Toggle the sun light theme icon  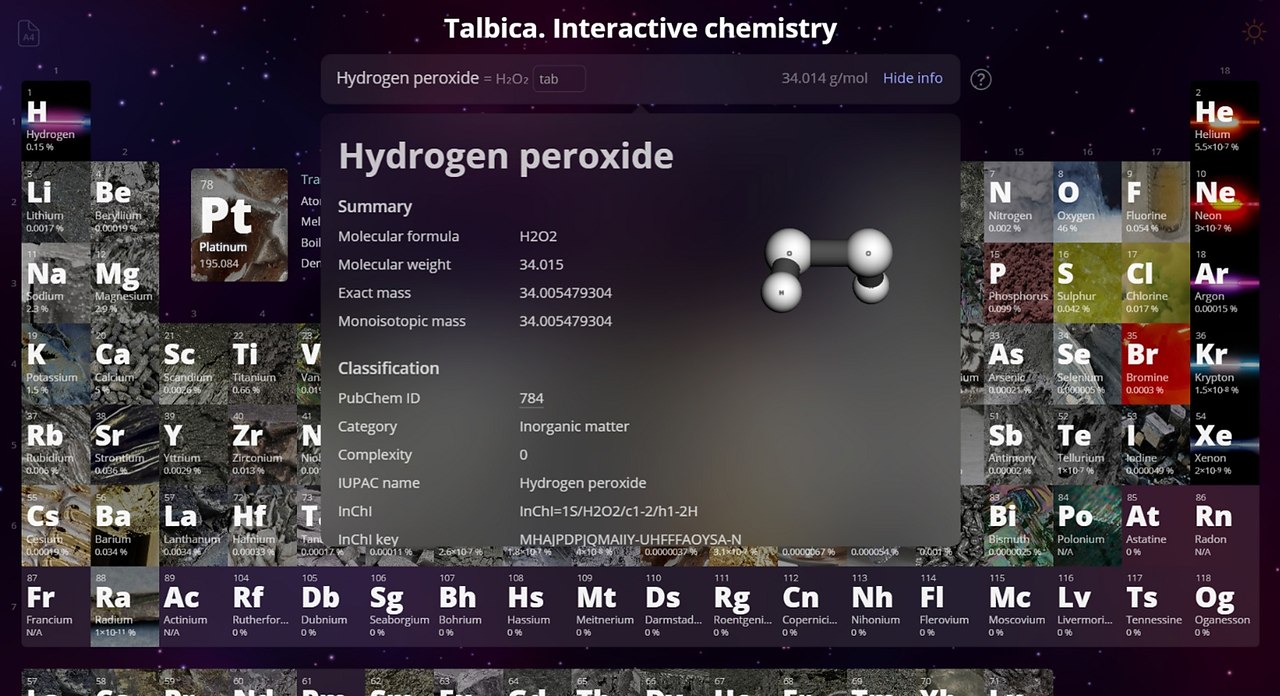tap(1253, 33)
